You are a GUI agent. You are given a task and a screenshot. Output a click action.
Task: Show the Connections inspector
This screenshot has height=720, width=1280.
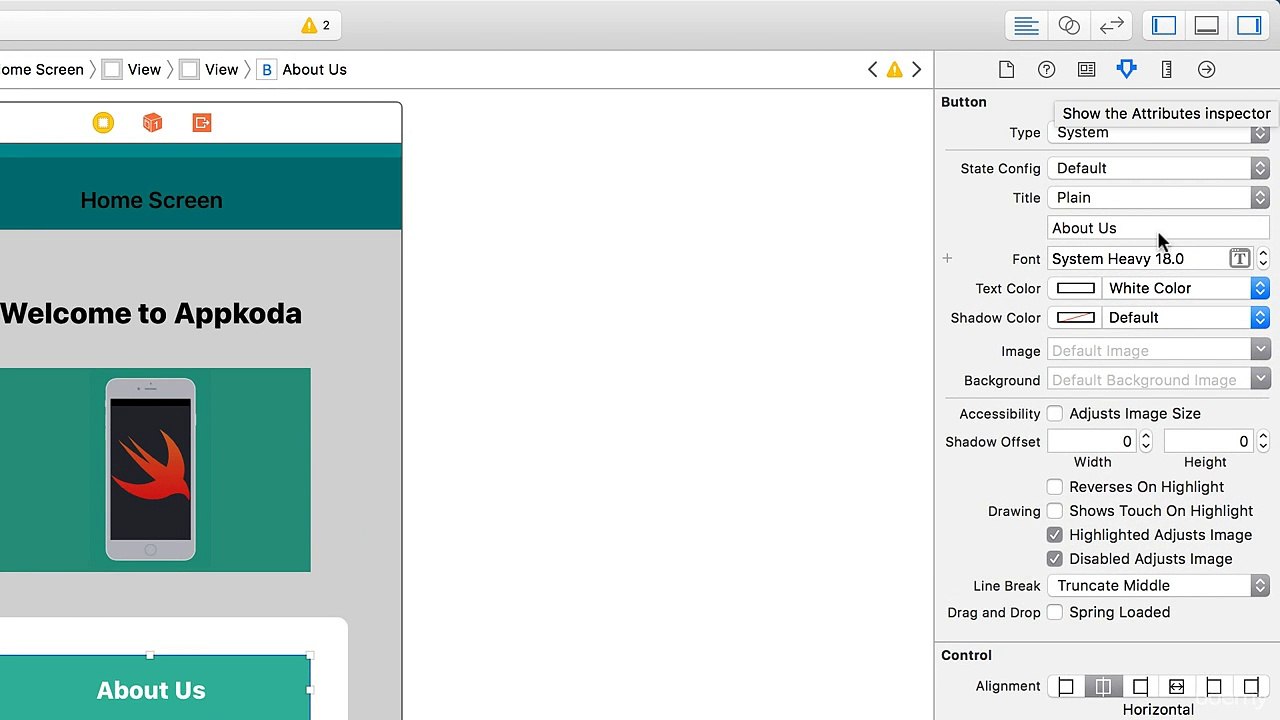(x=1206, y=69)
